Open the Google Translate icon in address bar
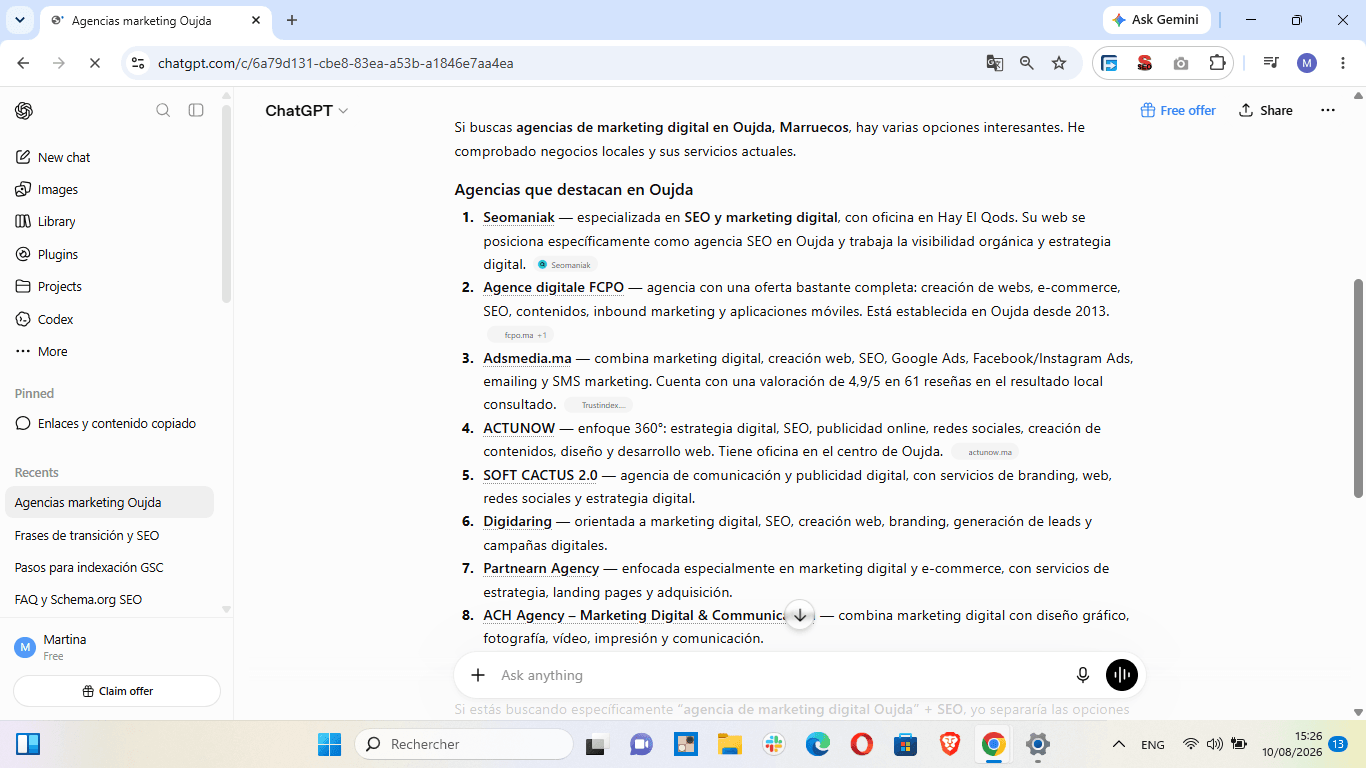 click(995, 63)
